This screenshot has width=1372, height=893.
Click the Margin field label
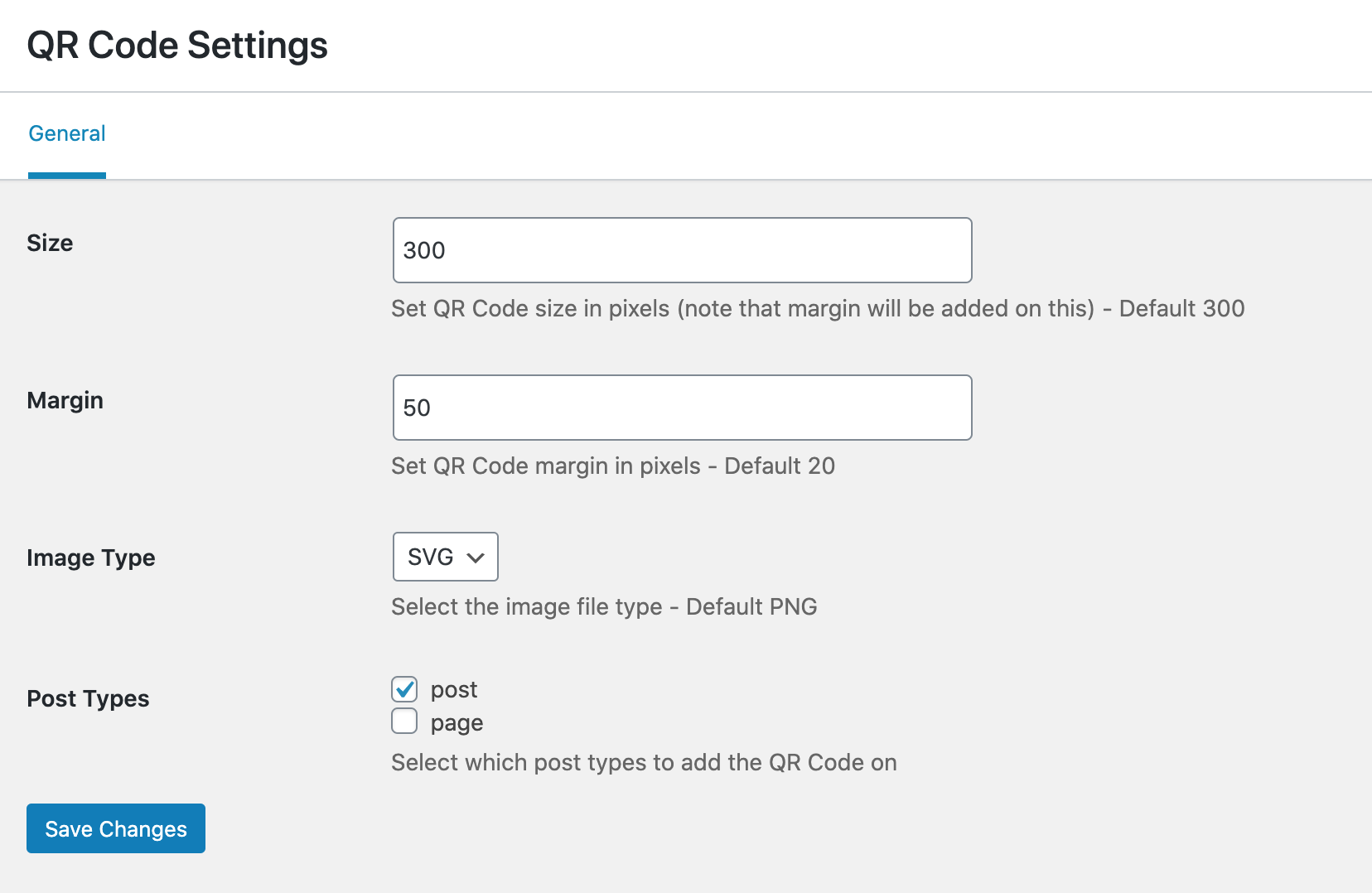click(x=65, y=401)
